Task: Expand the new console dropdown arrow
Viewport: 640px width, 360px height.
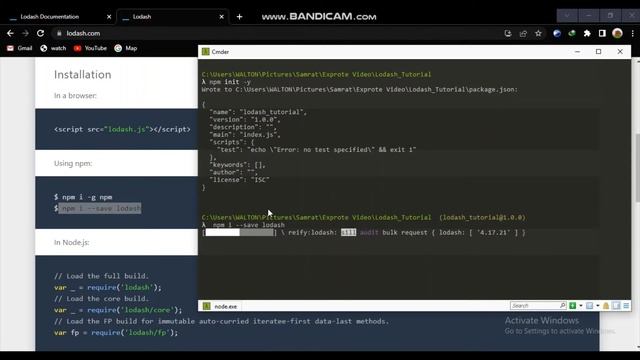Action: 581,306
